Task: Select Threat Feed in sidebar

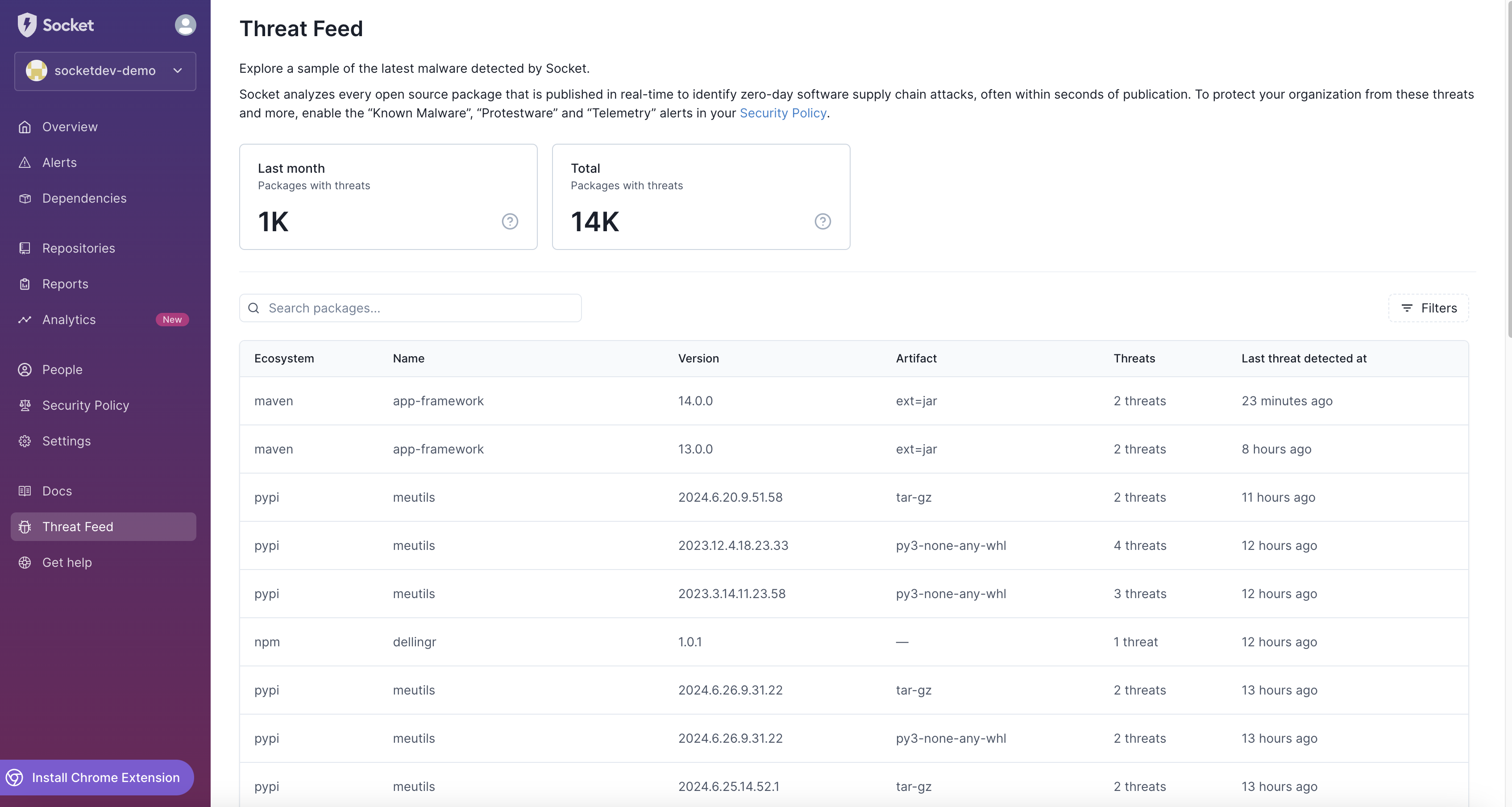Action: point(103,527)
